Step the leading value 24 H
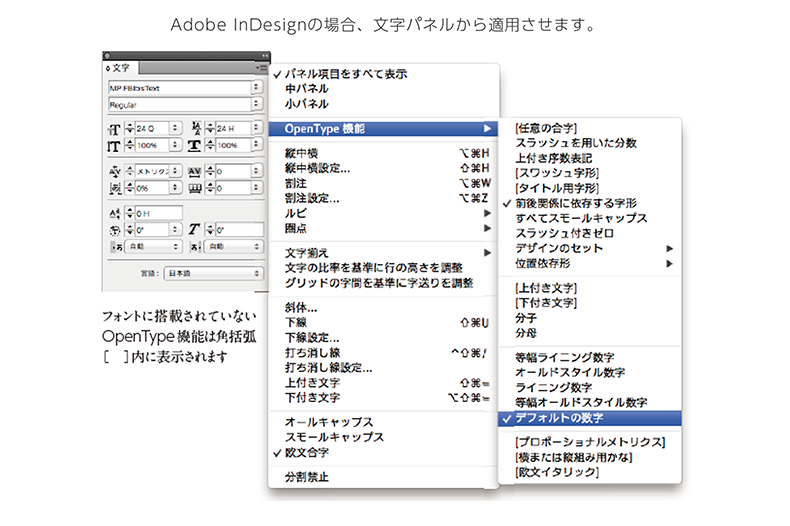 point(211,128)
